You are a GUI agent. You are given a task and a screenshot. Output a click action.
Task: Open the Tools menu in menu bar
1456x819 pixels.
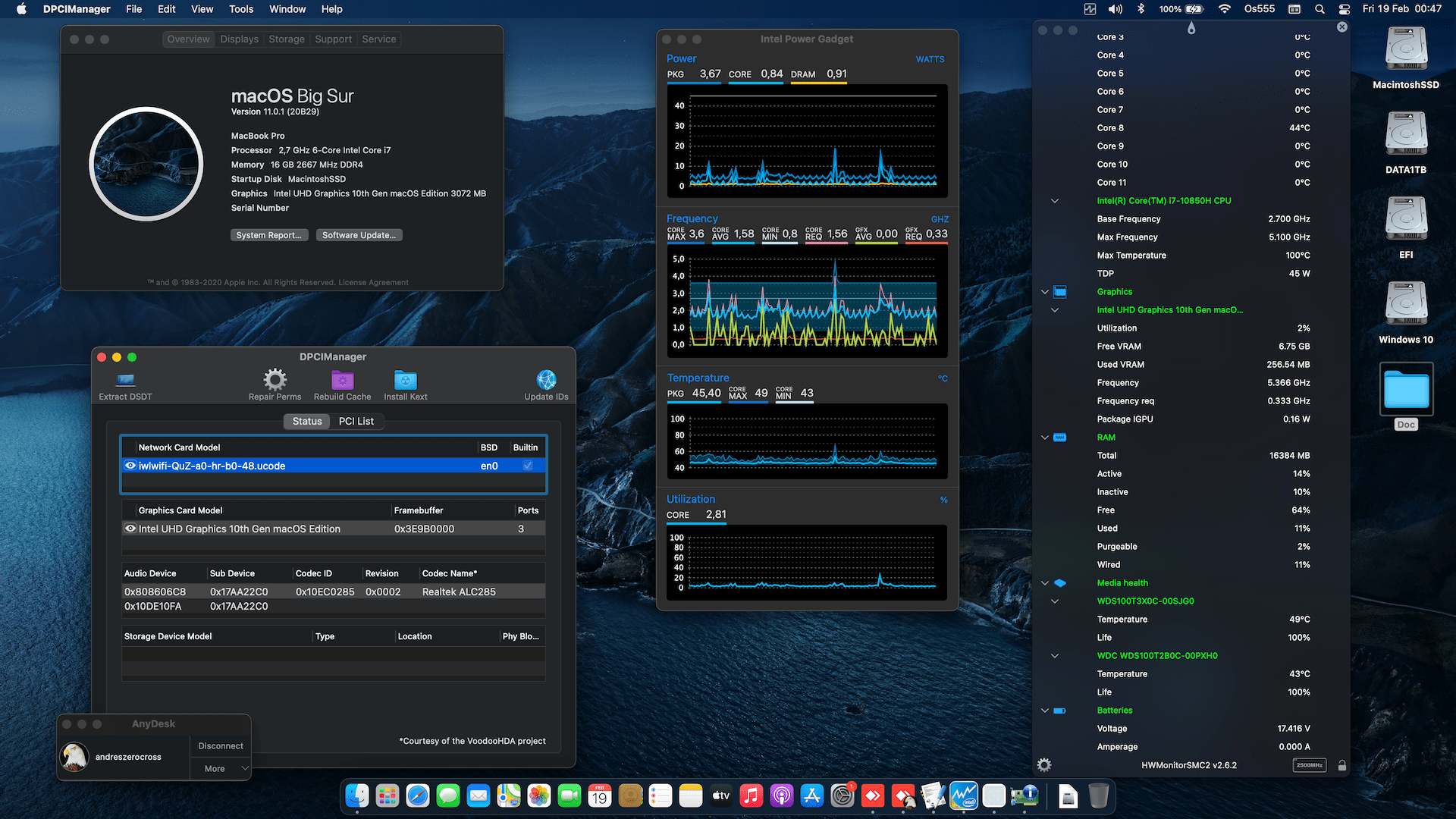(x=241, y=9)
